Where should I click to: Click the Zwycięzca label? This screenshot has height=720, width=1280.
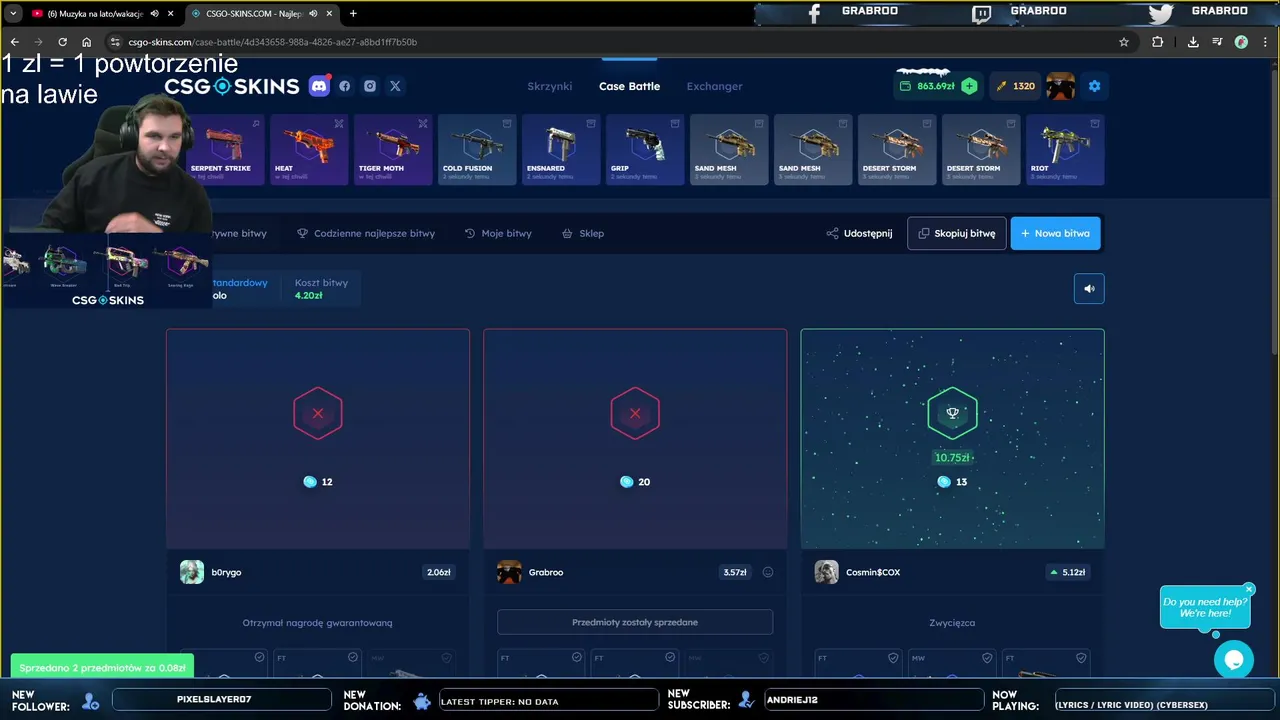coord(952,622)
